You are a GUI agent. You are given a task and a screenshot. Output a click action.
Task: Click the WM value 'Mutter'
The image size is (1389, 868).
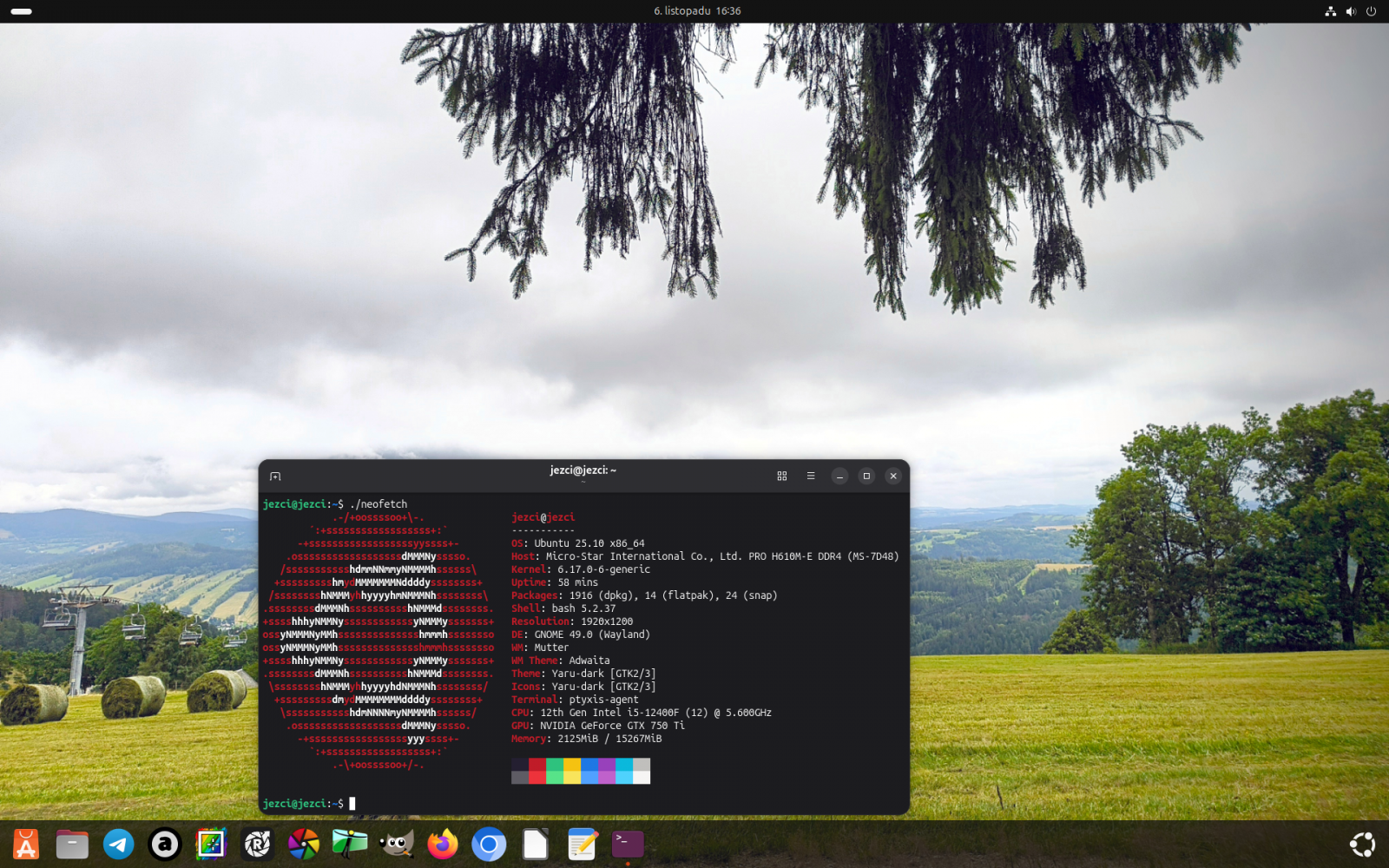(x=552, y=648)
